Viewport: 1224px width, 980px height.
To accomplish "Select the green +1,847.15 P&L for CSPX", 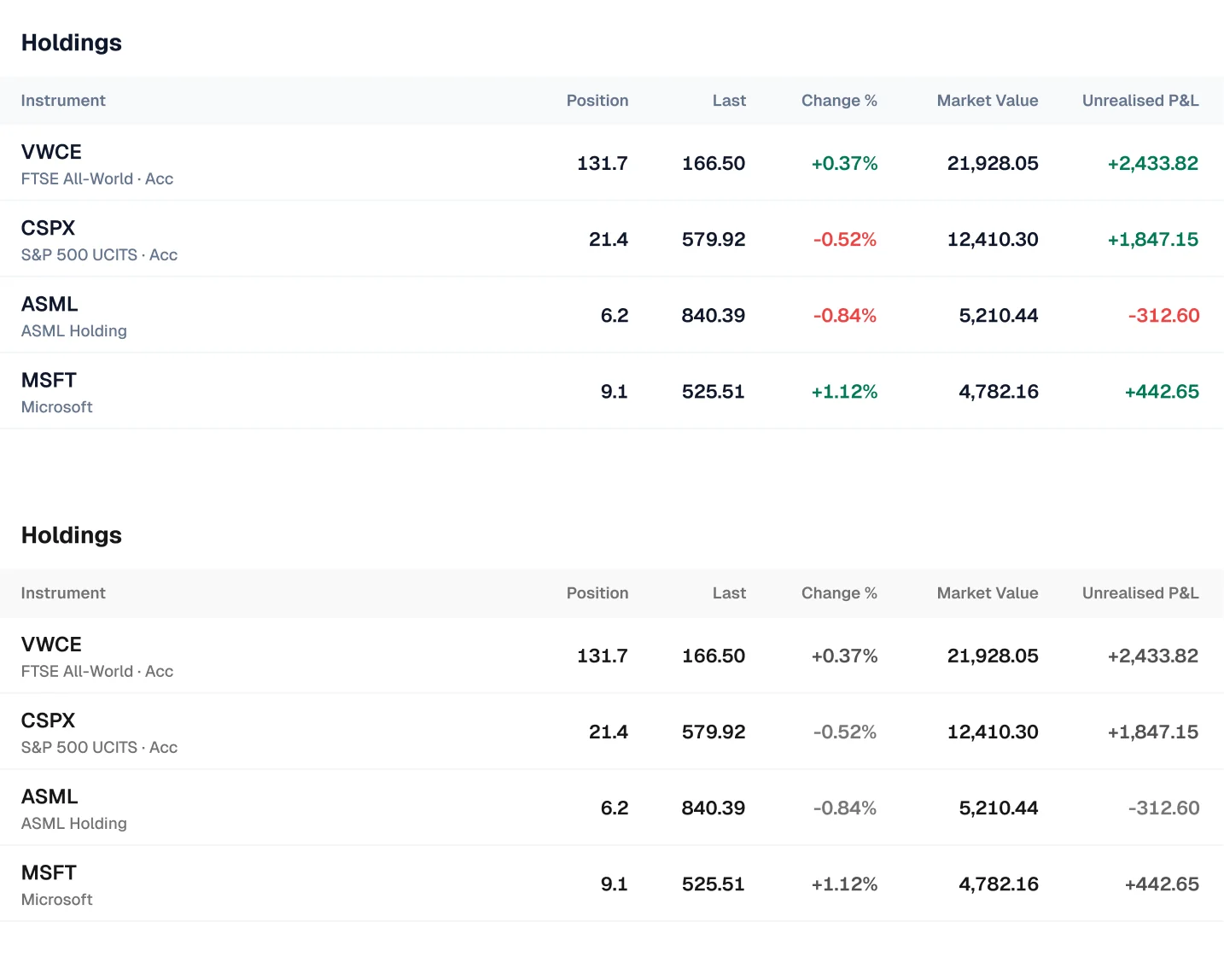I will tap(1153, 239).
